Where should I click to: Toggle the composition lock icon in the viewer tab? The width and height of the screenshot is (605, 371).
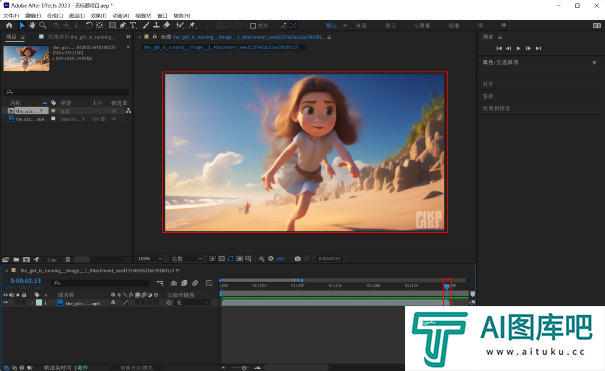pyautogui.click(x=154, y=37)
